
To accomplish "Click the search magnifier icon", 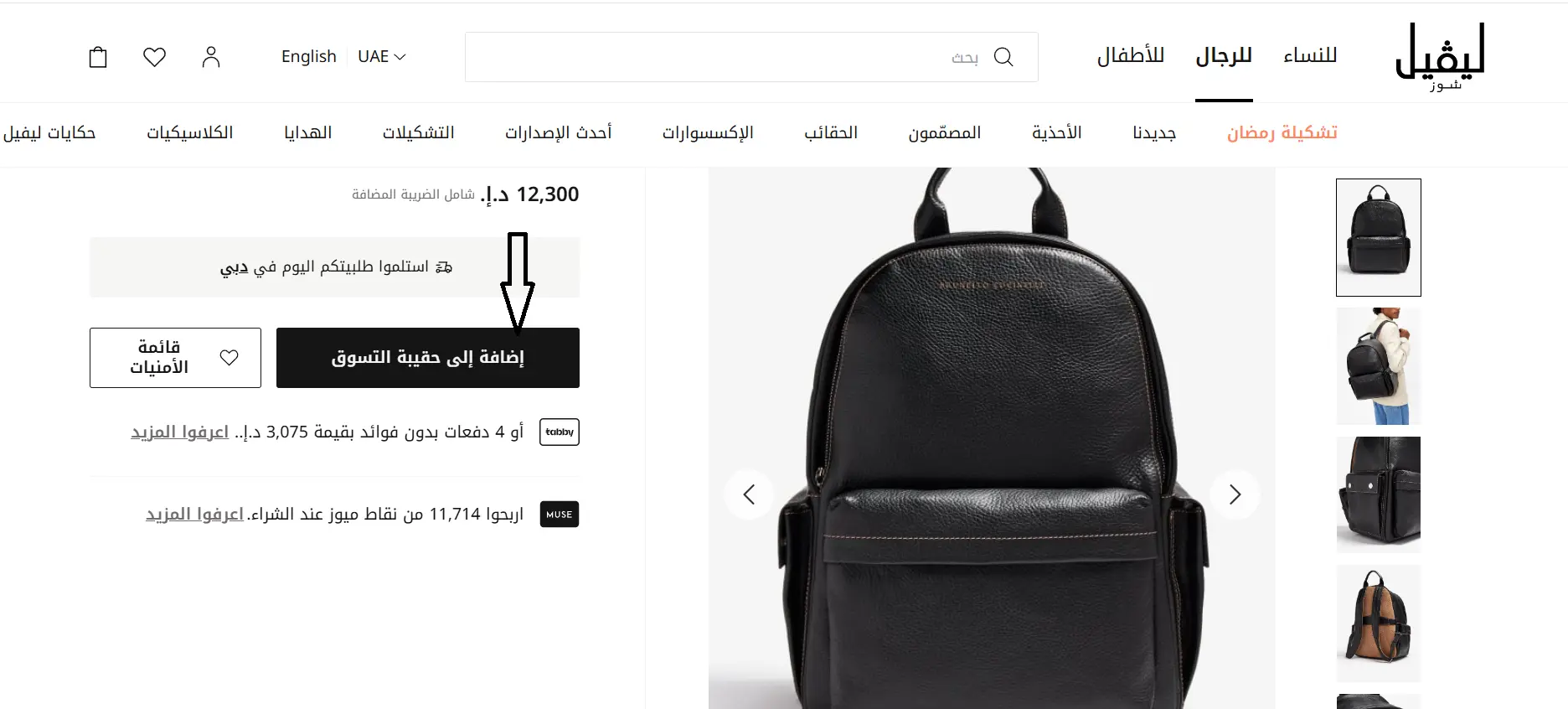I will (x=1003, y=57).
